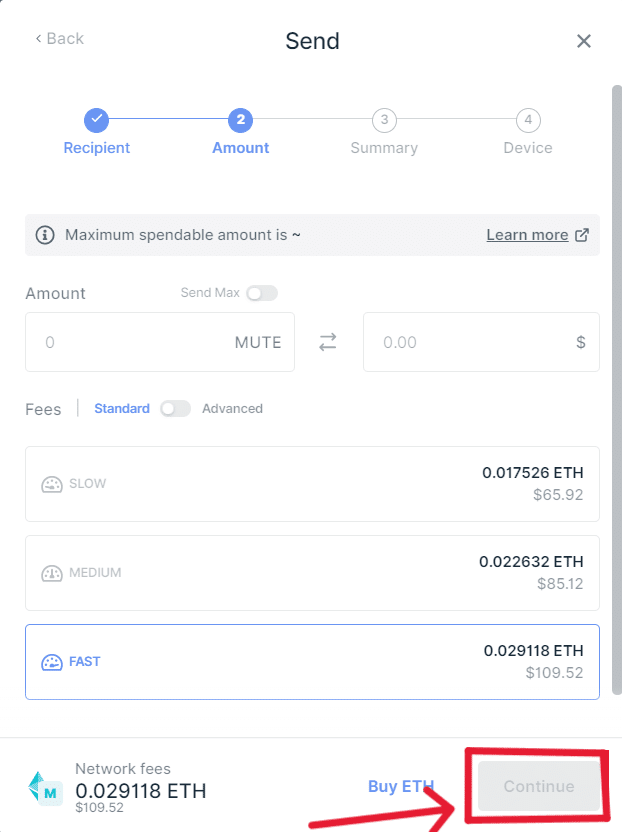The height and width of the screenshot is (832, 622).
Task: Click the MEDIUM fee speedometer icon
Action: (51, 573)
